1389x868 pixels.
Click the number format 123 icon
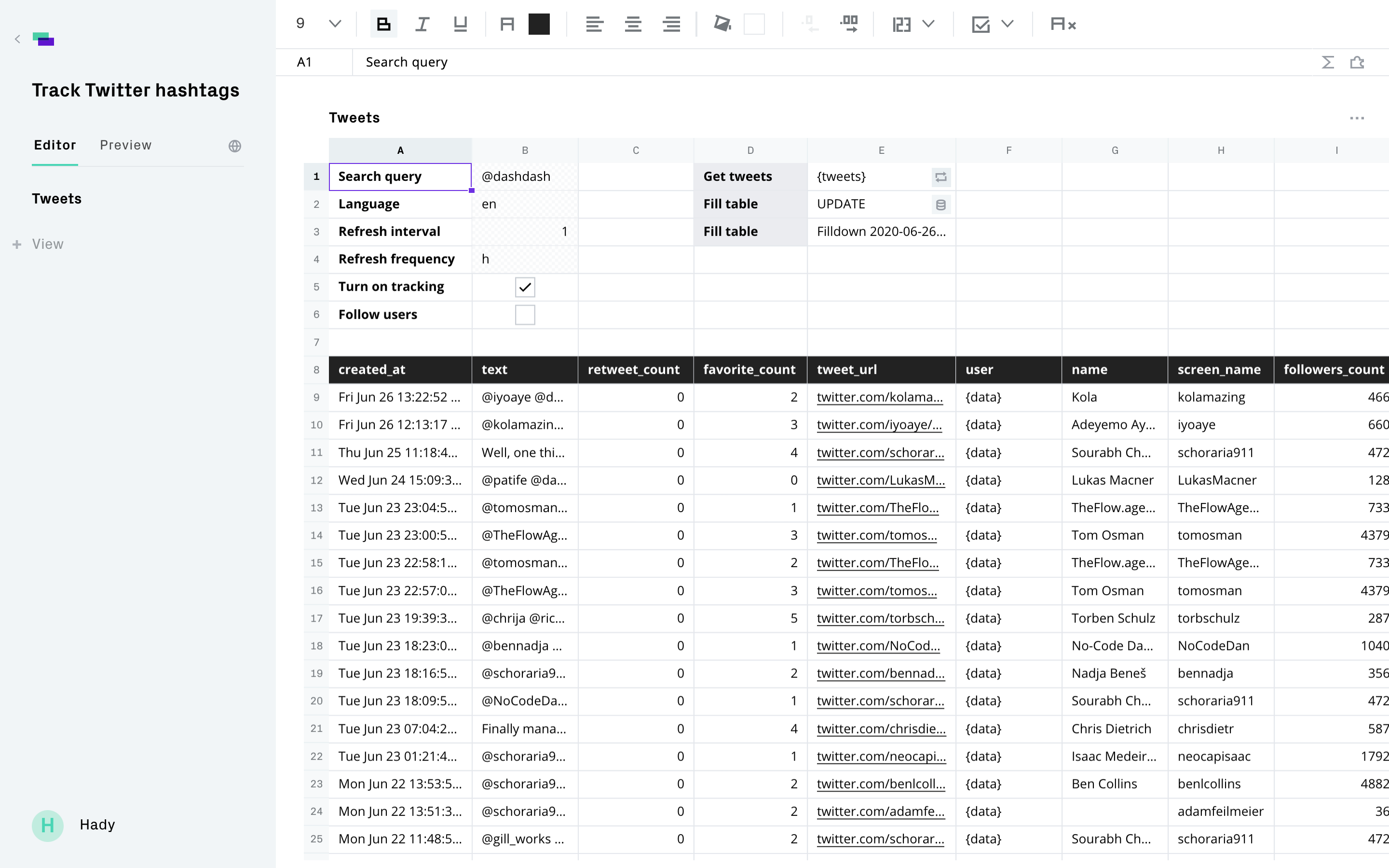click(902, 24)
